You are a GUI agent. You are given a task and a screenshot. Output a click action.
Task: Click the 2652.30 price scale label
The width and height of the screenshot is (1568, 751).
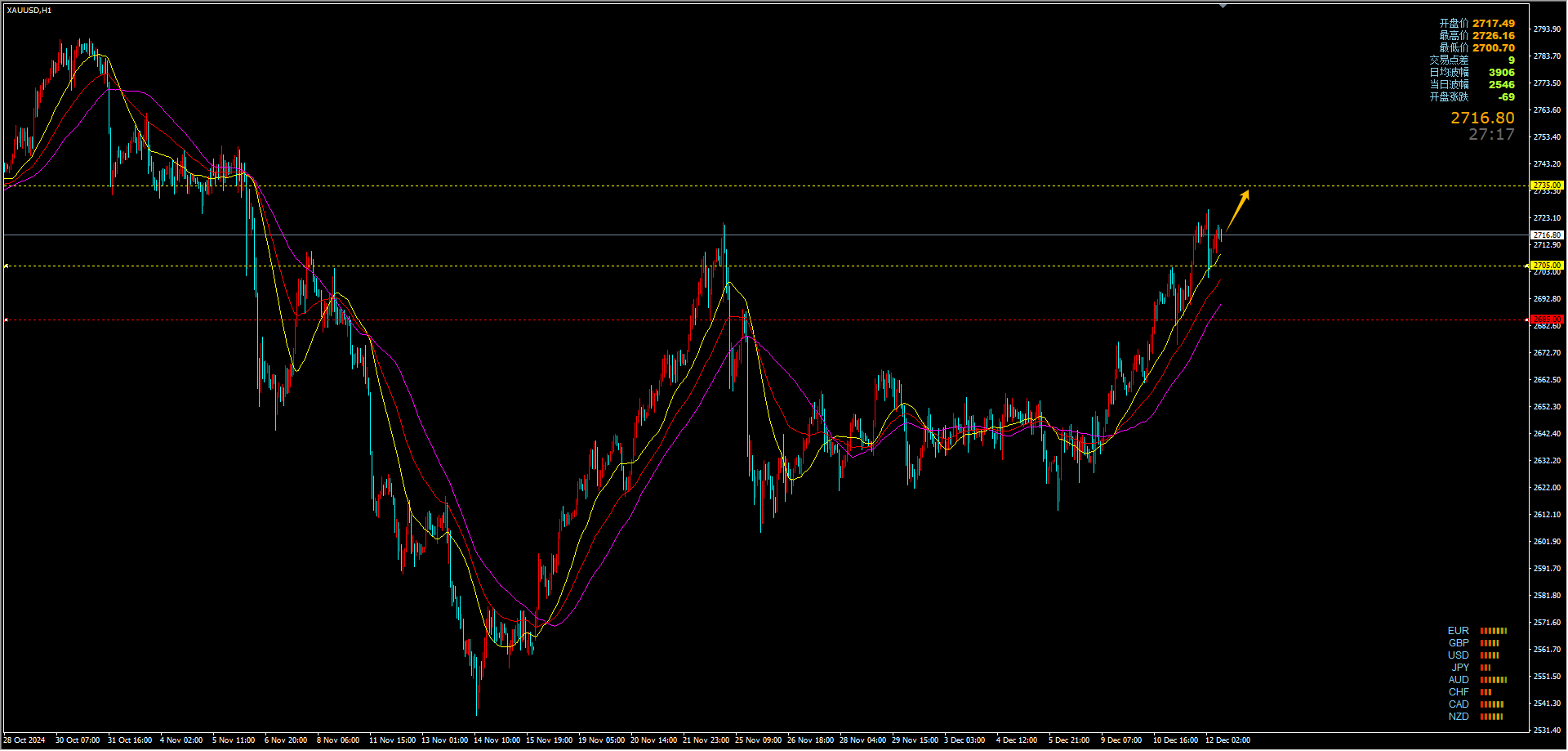1547,407
